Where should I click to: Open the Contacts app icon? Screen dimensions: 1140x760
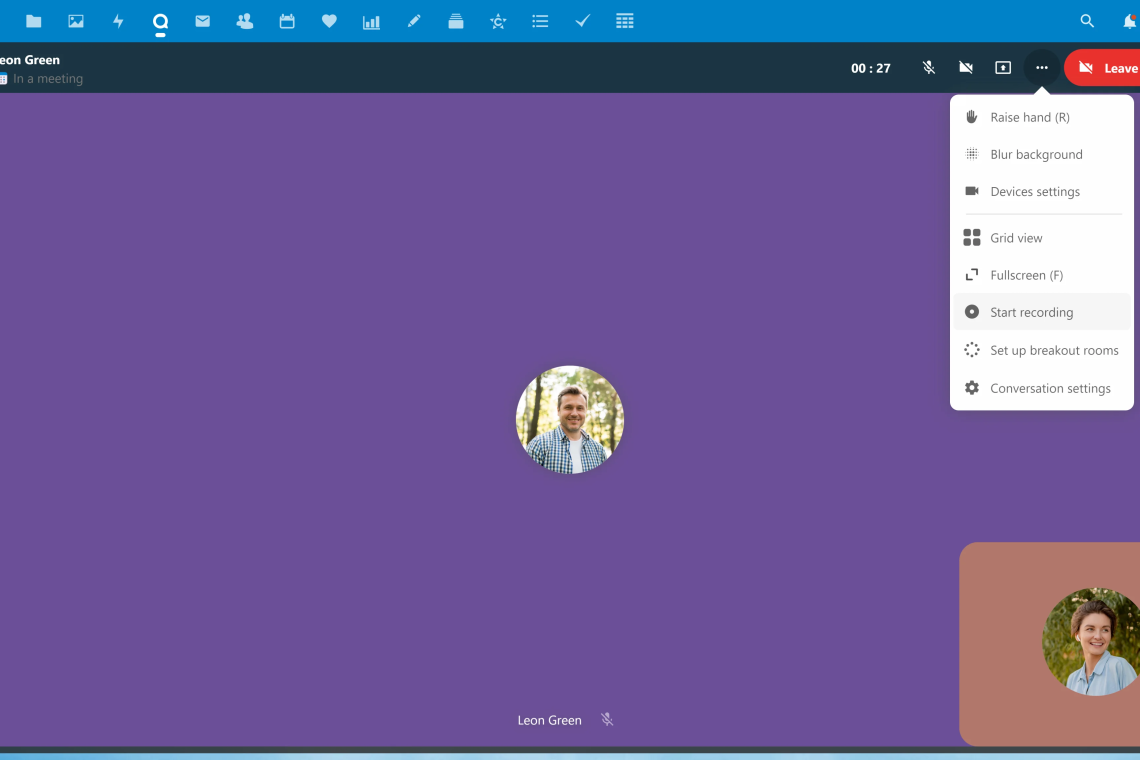[244, 21]
